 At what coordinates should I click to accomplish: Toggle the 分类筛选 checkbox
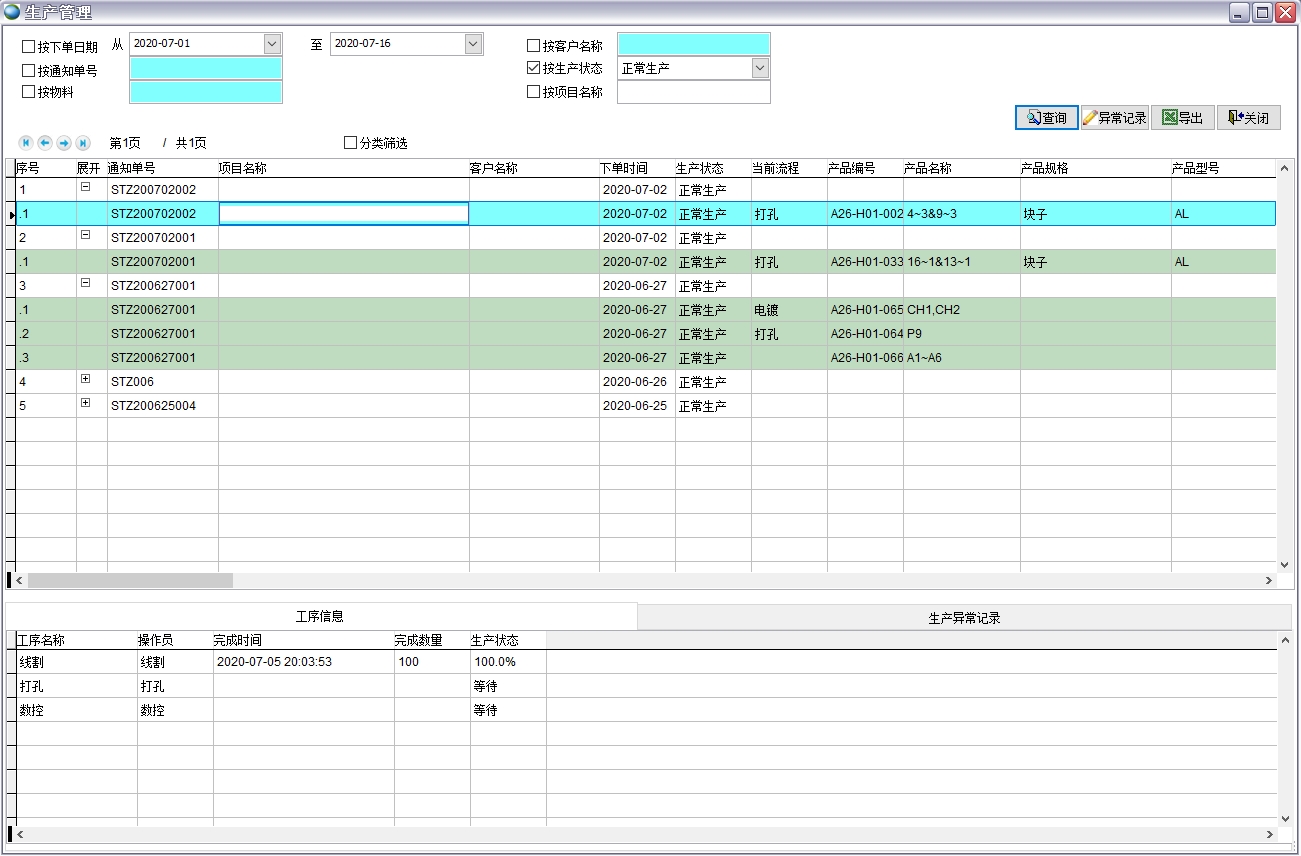click(x=350, y=143)
